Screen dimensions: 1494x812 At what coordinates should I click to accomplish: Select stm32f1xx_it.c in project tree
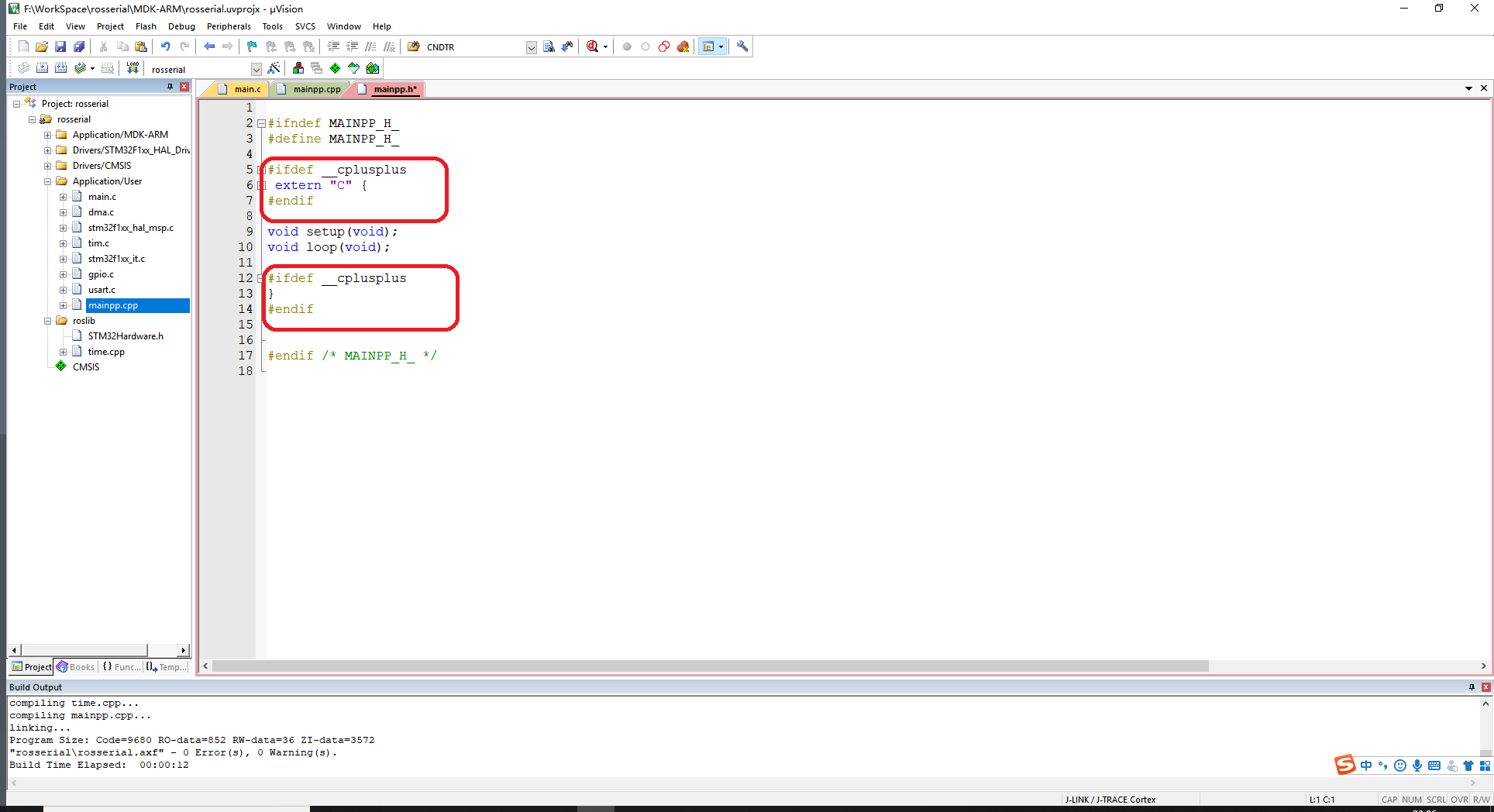116,259
